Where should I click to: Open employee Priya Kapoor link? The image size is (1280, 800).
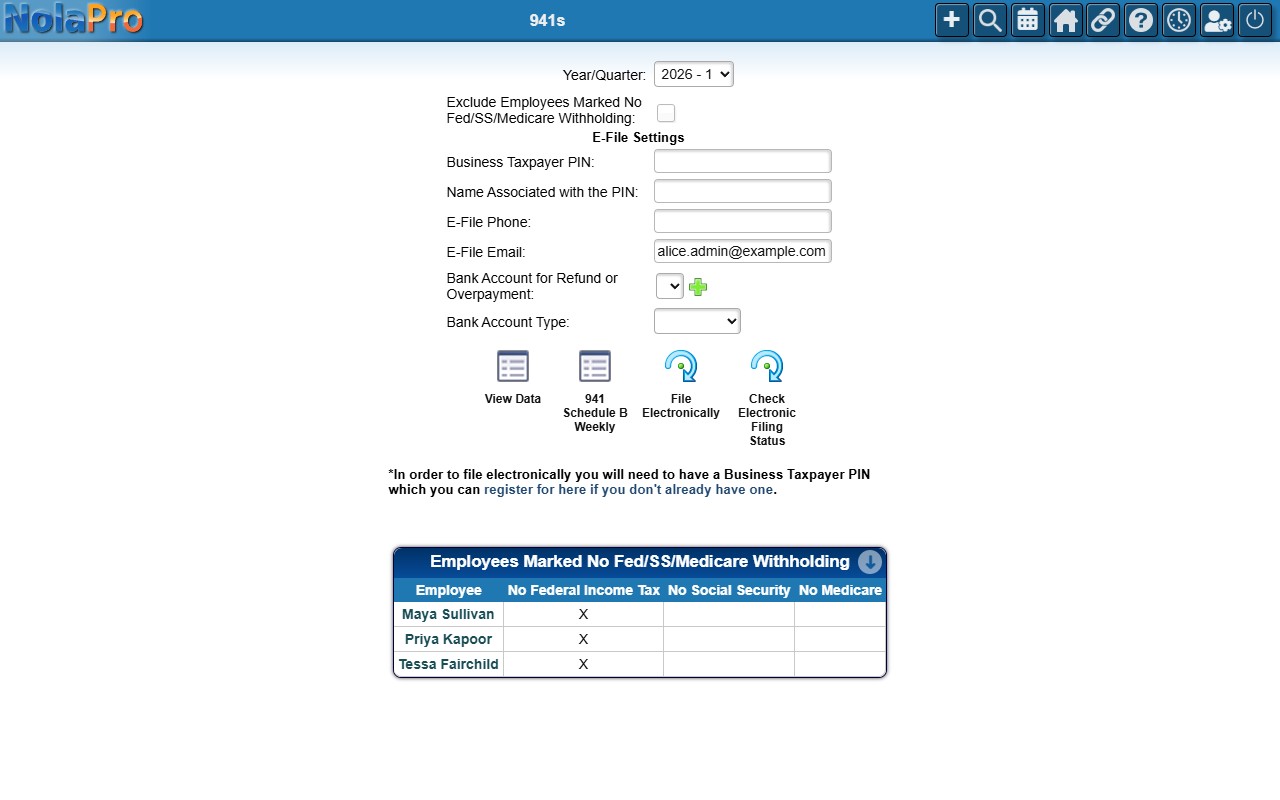tap(448, 639)
